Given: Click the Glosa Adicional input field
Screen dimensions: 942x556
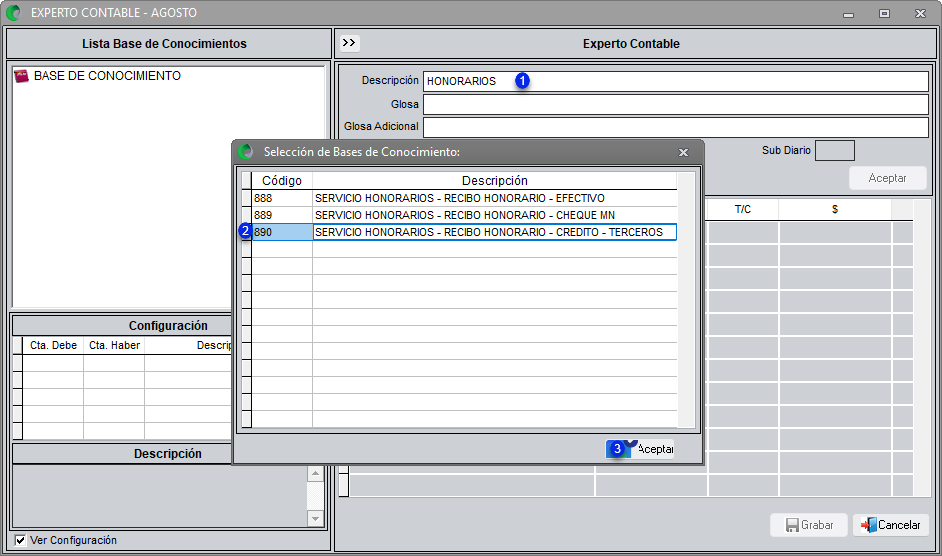Looking at the screenshot, I should pos(676,127).
